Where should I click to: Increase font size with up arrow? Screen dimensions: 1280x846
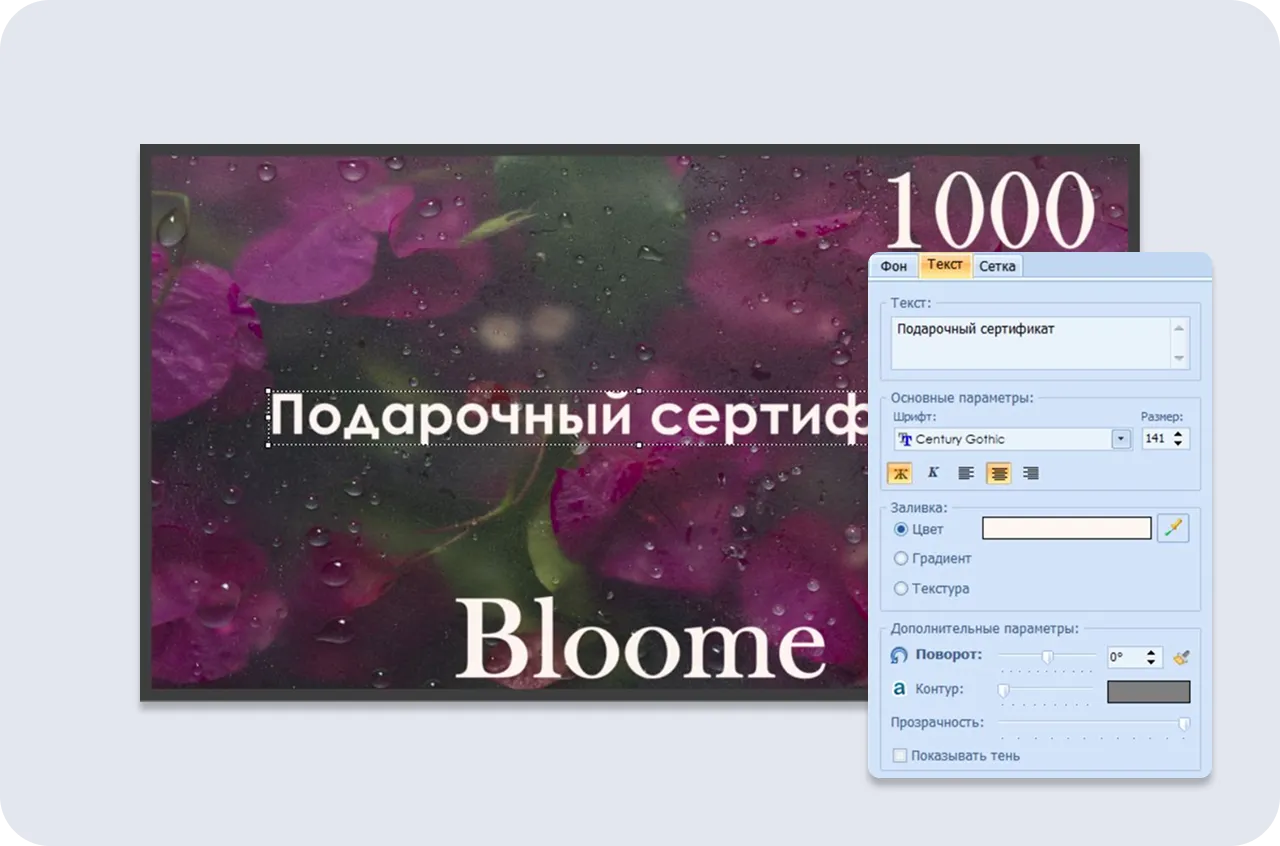[x=1178, y=434]
